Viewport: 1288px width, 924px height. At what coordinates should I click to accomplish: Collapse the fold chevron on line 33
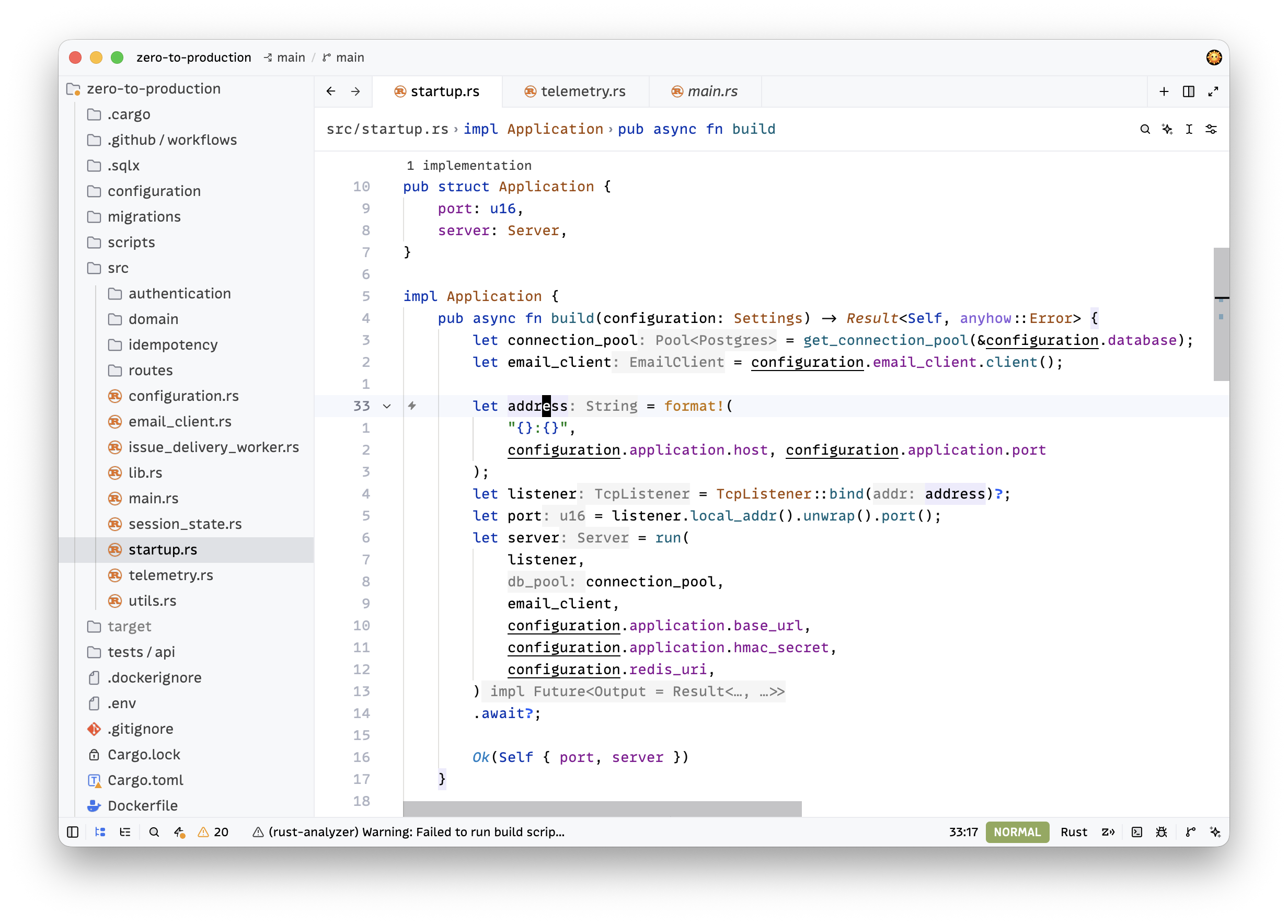point(387,406)
